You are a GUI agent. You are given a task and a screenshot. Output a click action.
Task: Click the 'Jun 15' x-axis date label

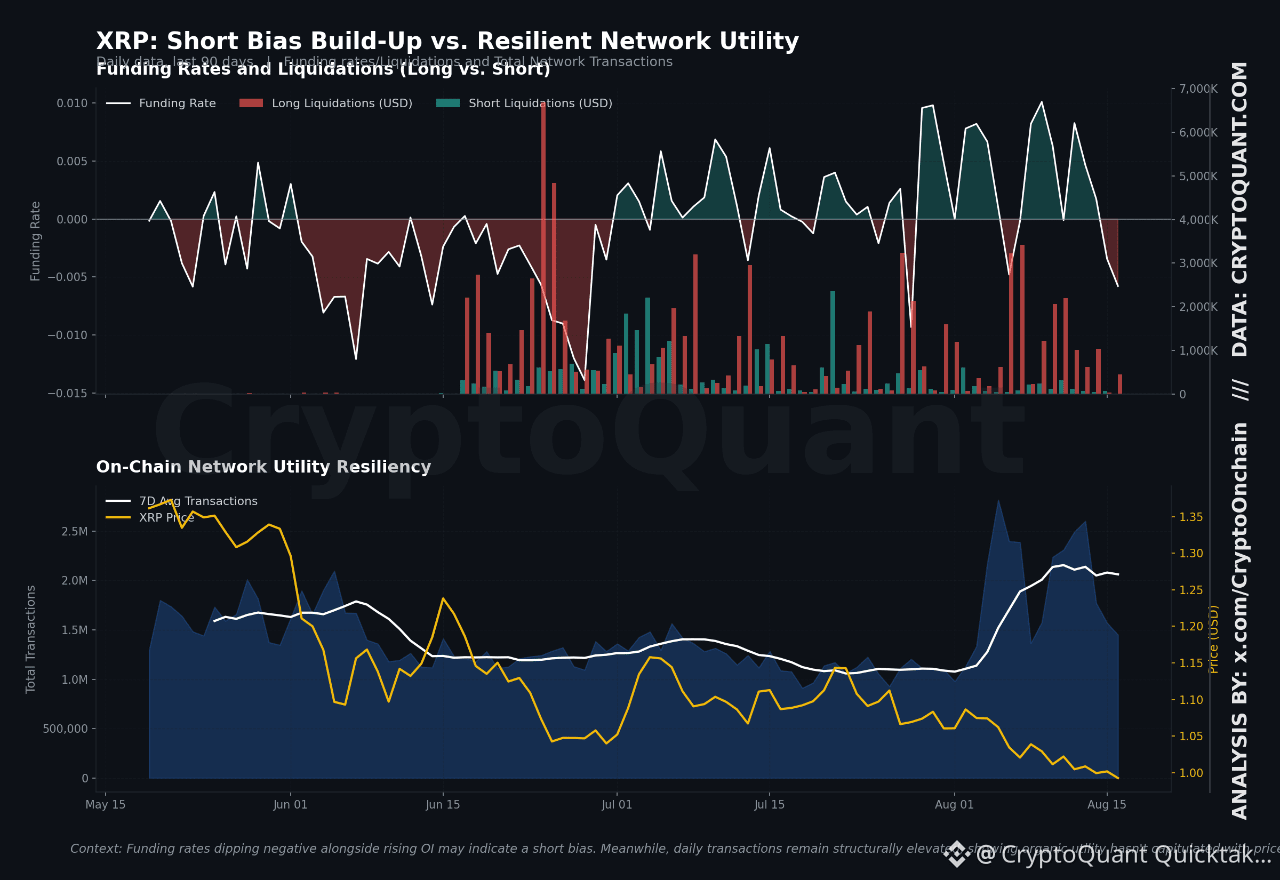(x=443, y=804)
